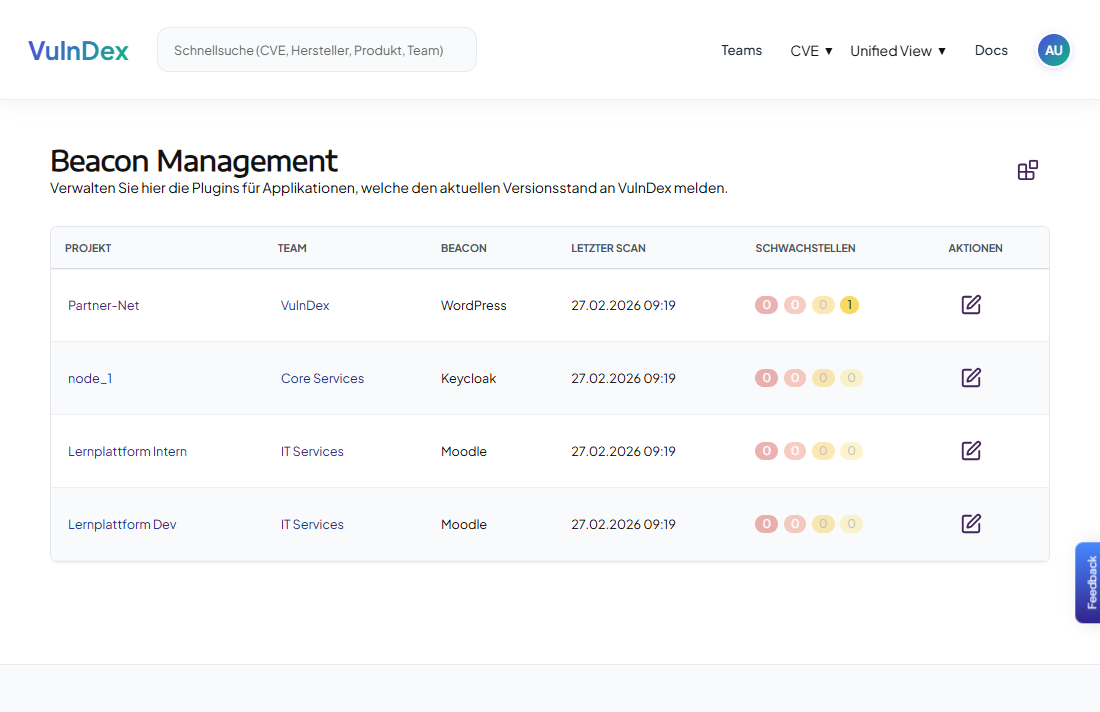The width and height of the screenshot is (1100, 712).
Task: Expand the Unified View dropdown
Action: point(897,51)
